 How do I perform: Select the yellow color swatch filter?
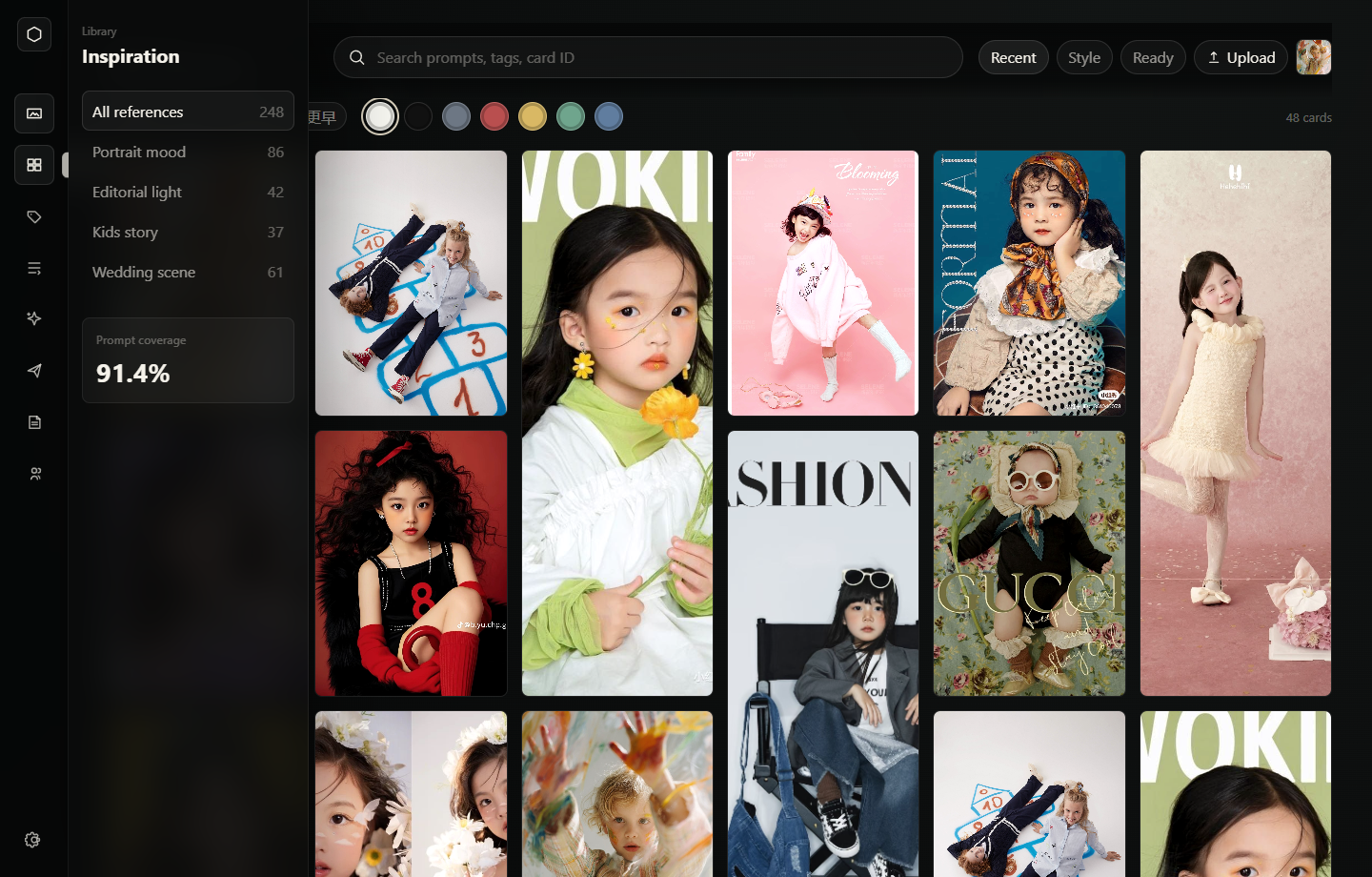click(x=533, y=116)
